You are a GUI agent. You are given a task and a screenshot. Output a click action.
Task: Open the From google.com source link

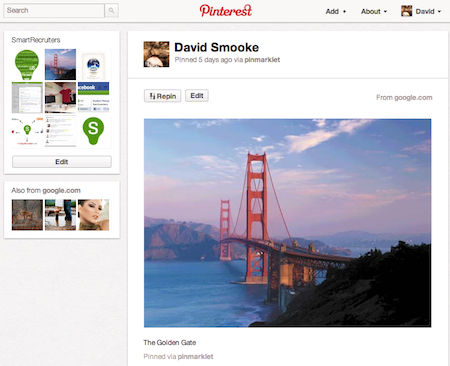point(404,97)
